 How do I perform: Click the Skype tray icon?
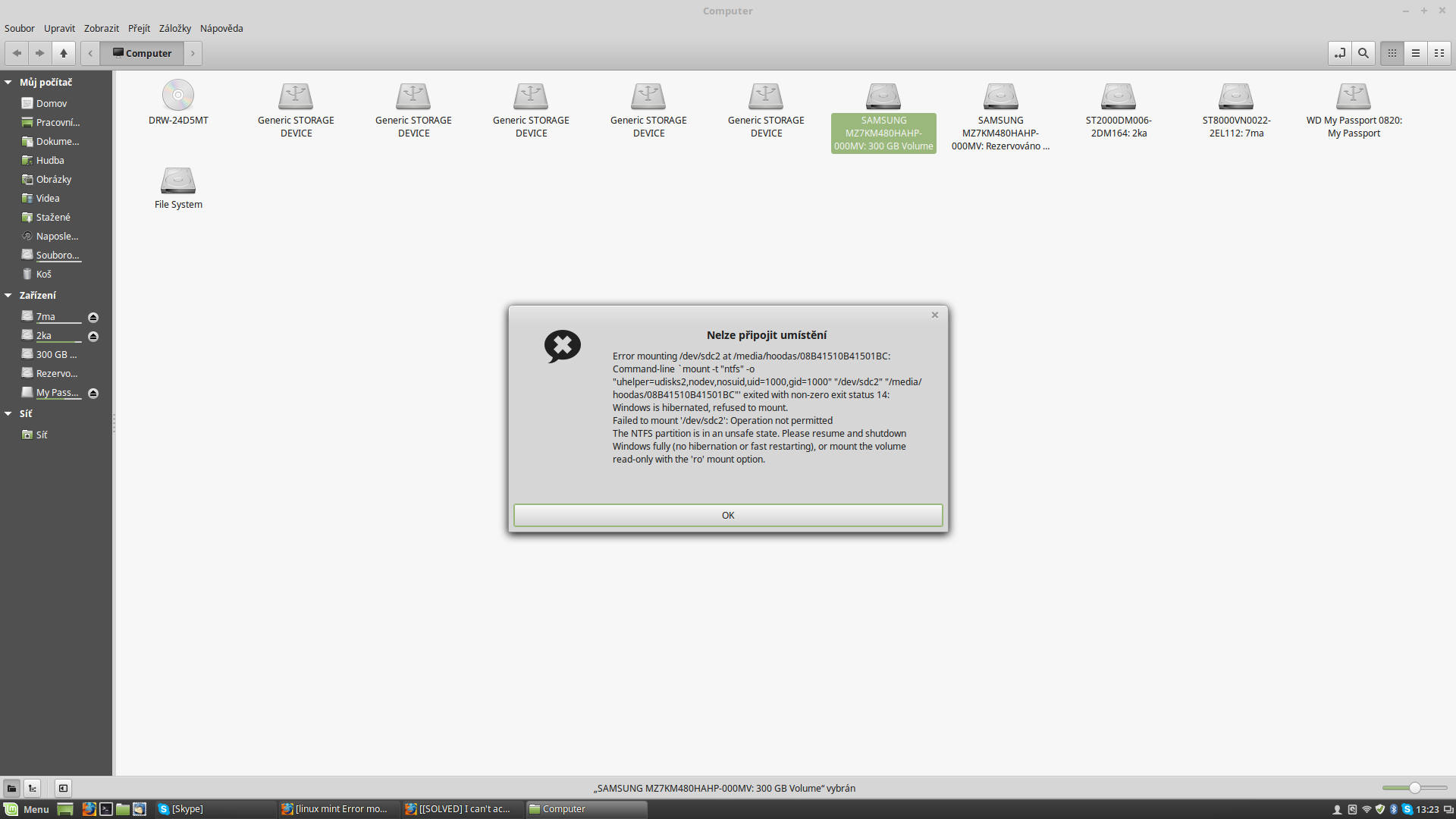pos(1407,809)
